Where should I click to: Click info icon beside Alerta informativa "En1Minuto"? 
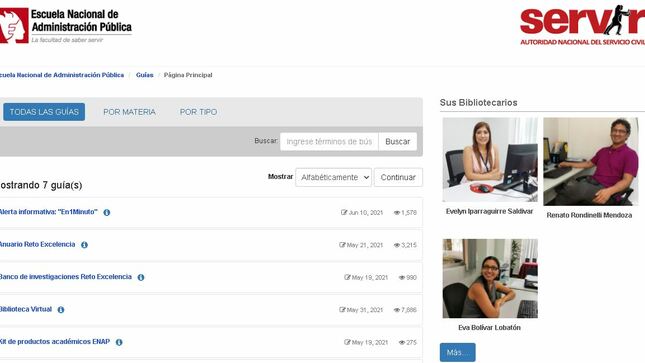pyautogui.click(x=107, y=212)
